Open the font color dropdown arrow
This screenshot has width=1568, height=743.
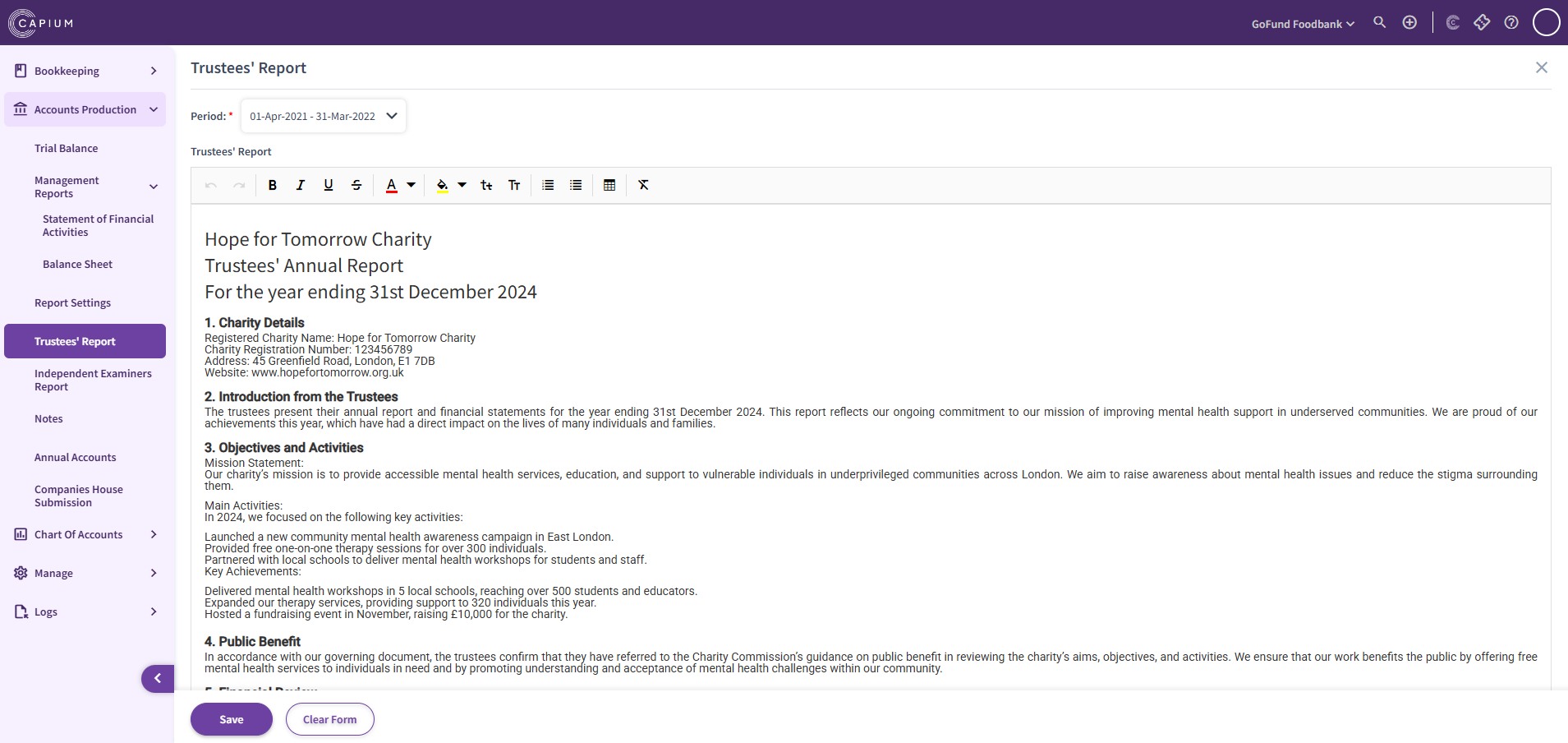[x=411, y=185]
